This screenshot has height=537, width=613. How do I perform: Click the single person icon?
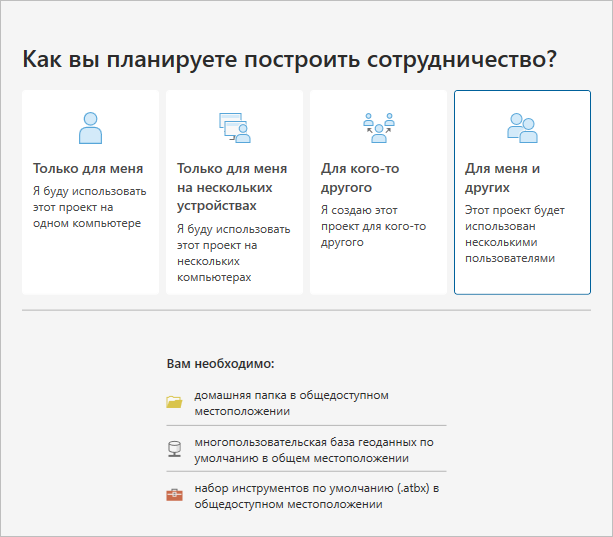[x=90, y=128]
